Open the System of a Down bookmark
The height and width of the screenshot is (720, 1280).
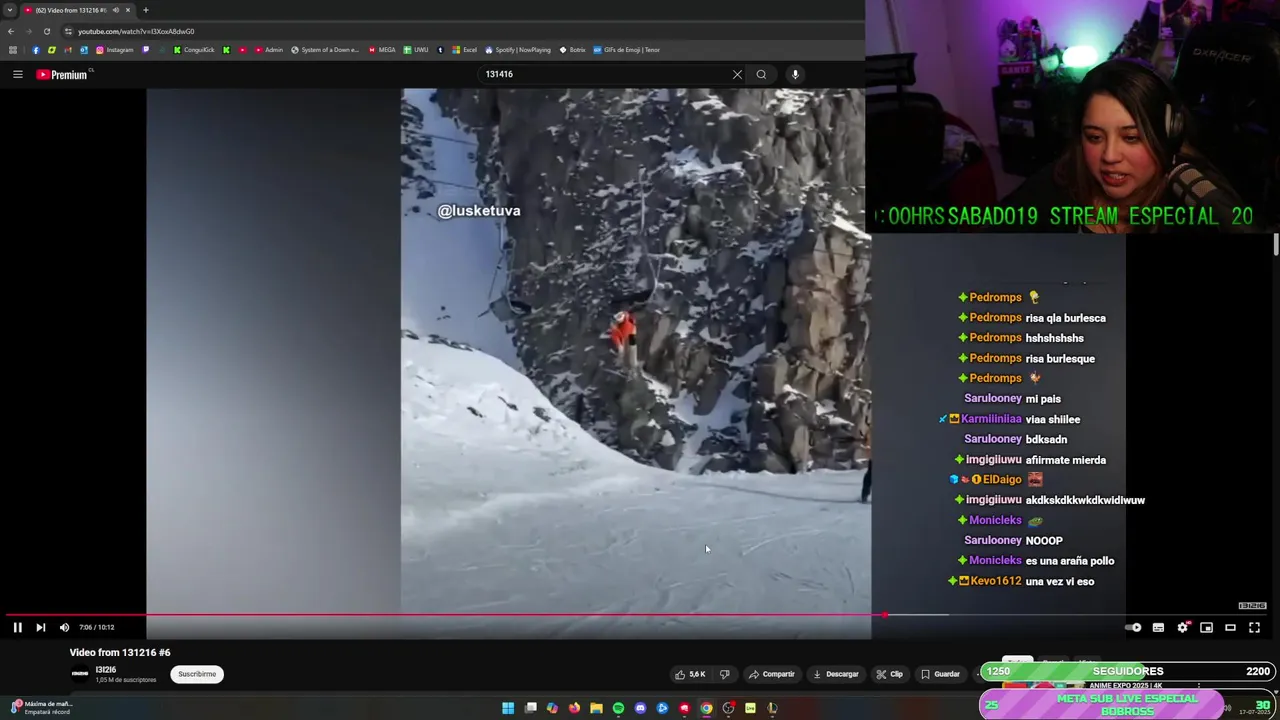tap(325, 50)
